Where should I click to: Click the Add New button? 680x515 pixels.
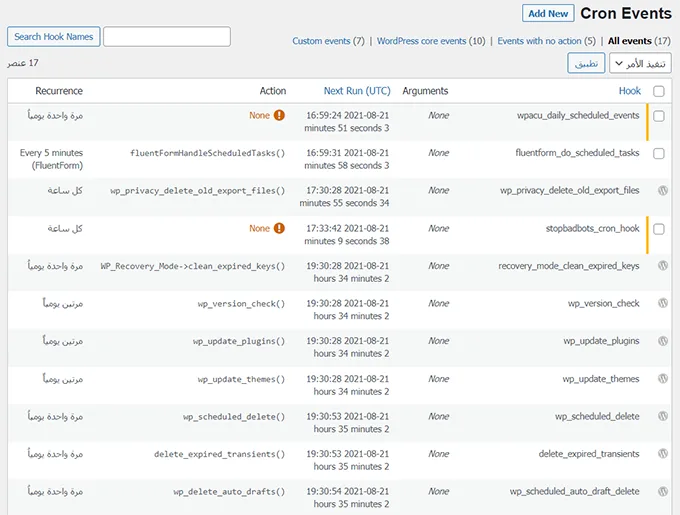(548, 13)
